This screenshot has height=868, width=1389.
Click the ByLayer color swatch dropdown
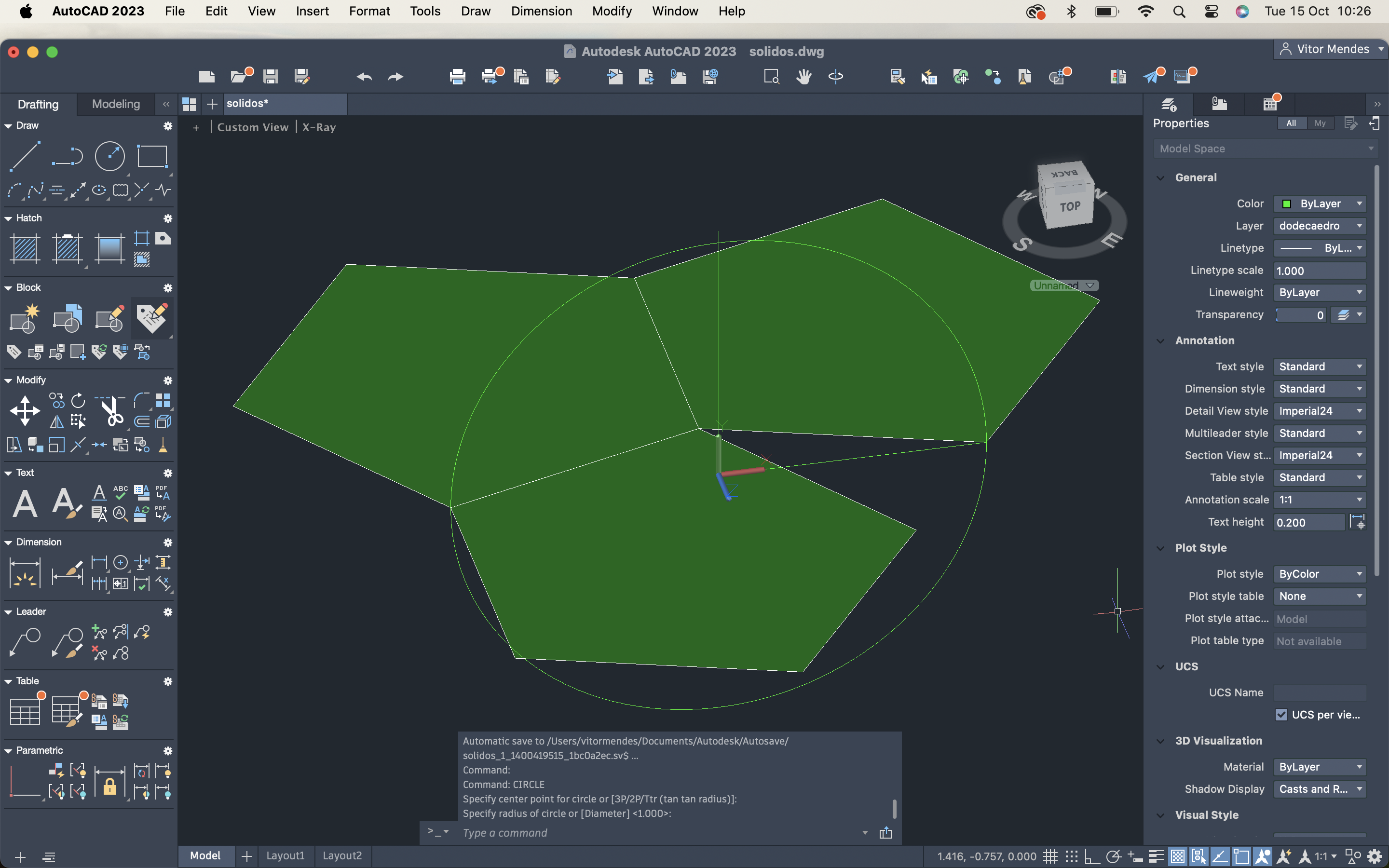coord(1319,204)
